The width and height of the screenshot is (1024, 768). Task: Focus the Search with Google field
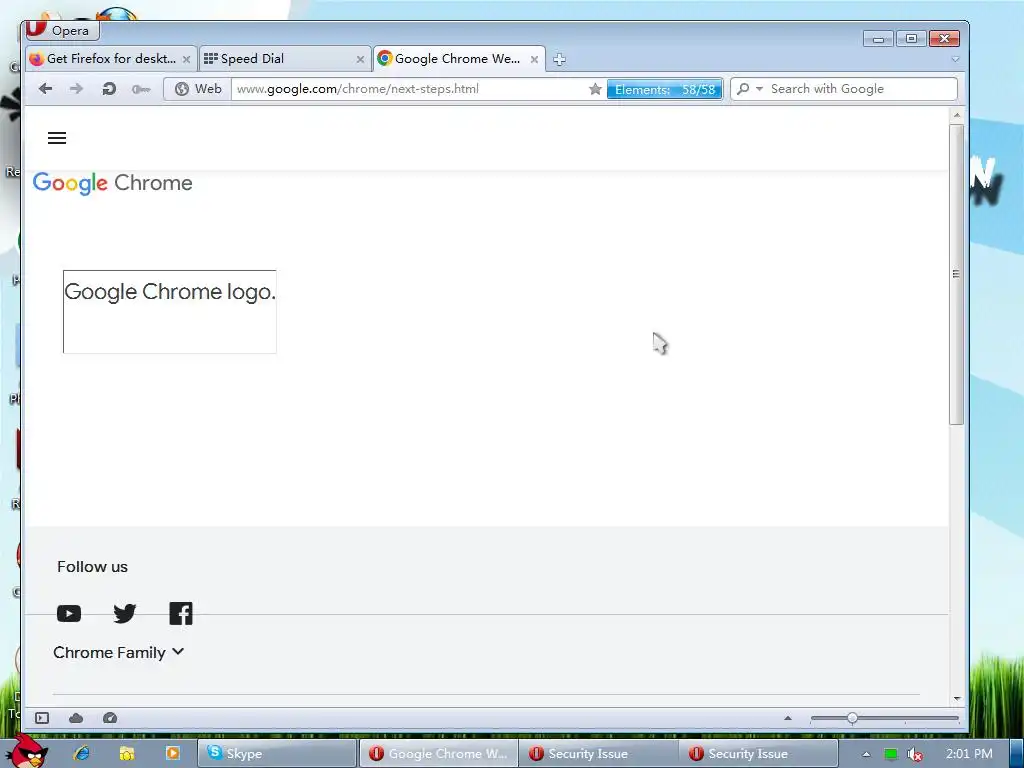[861, 89]
